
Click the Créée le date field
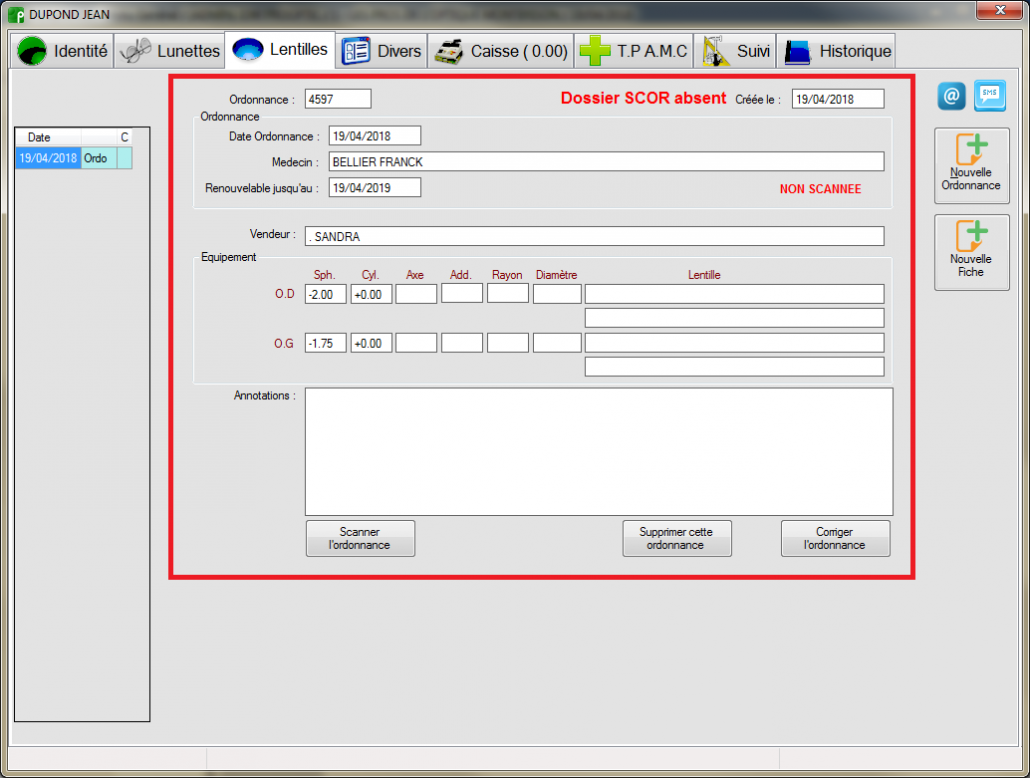pos(838,99)
